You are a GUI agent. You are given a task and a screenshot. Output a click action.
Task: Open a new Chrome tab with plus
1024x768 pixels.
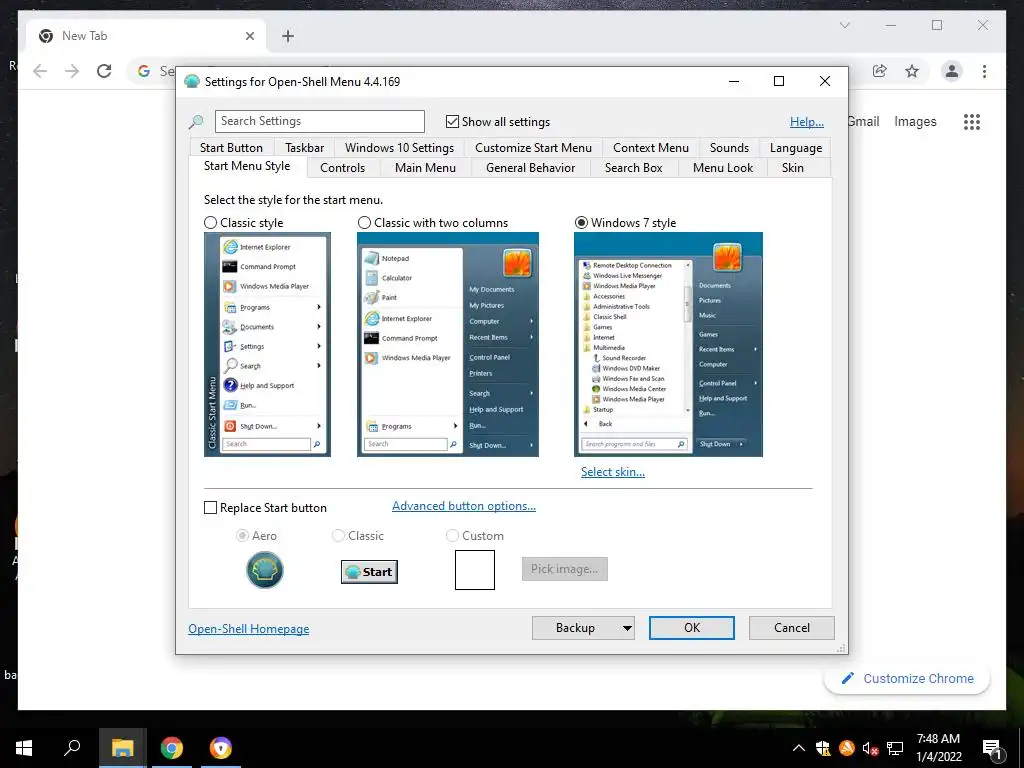tap(288, 36)
